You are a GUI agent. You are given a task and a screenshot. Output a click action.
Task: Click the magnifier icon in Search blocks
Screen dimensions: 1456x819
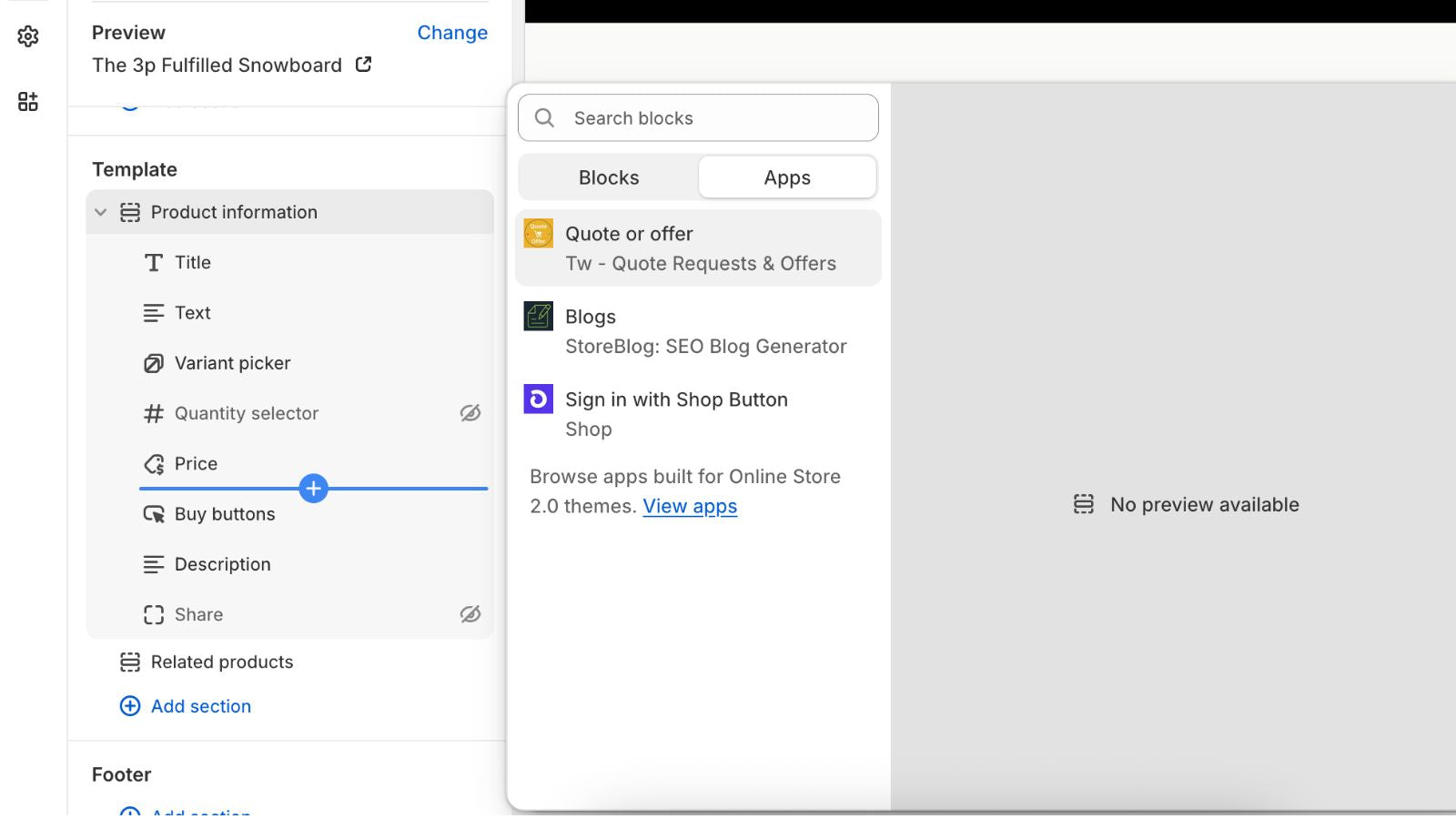[544, 118]
